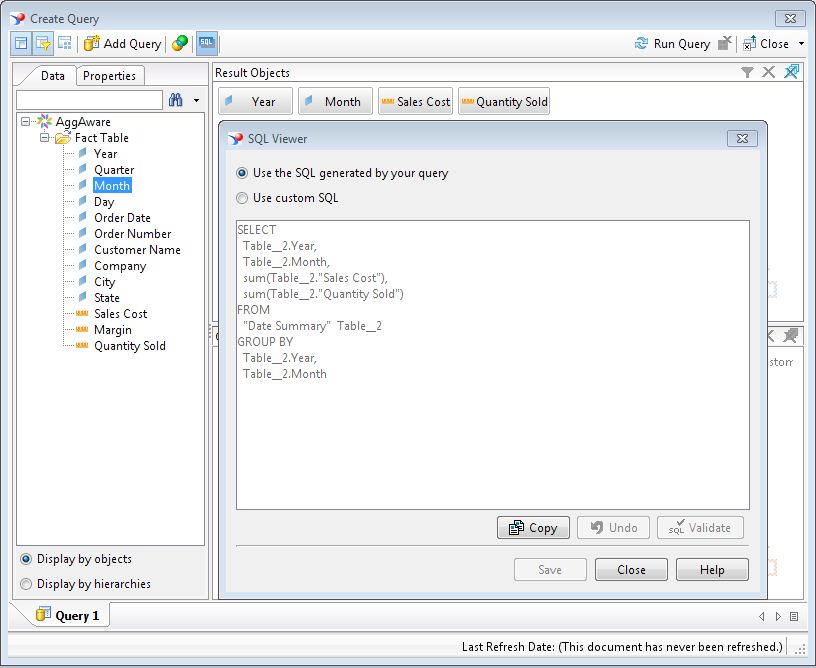Click the Last Refresh Date status text
Image resolution: width=816 pixels, height=668 pixels.
[622, 647]
